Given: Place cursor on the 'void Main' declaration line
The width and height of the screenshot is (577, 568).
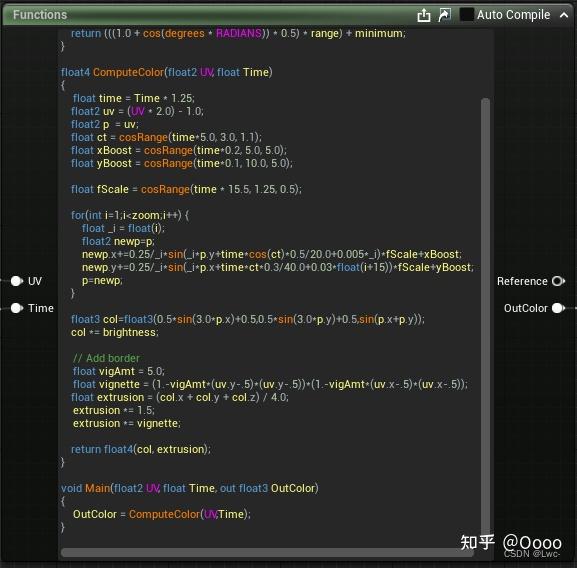Looking at the screenshot, I should click(x=190, y=488).
